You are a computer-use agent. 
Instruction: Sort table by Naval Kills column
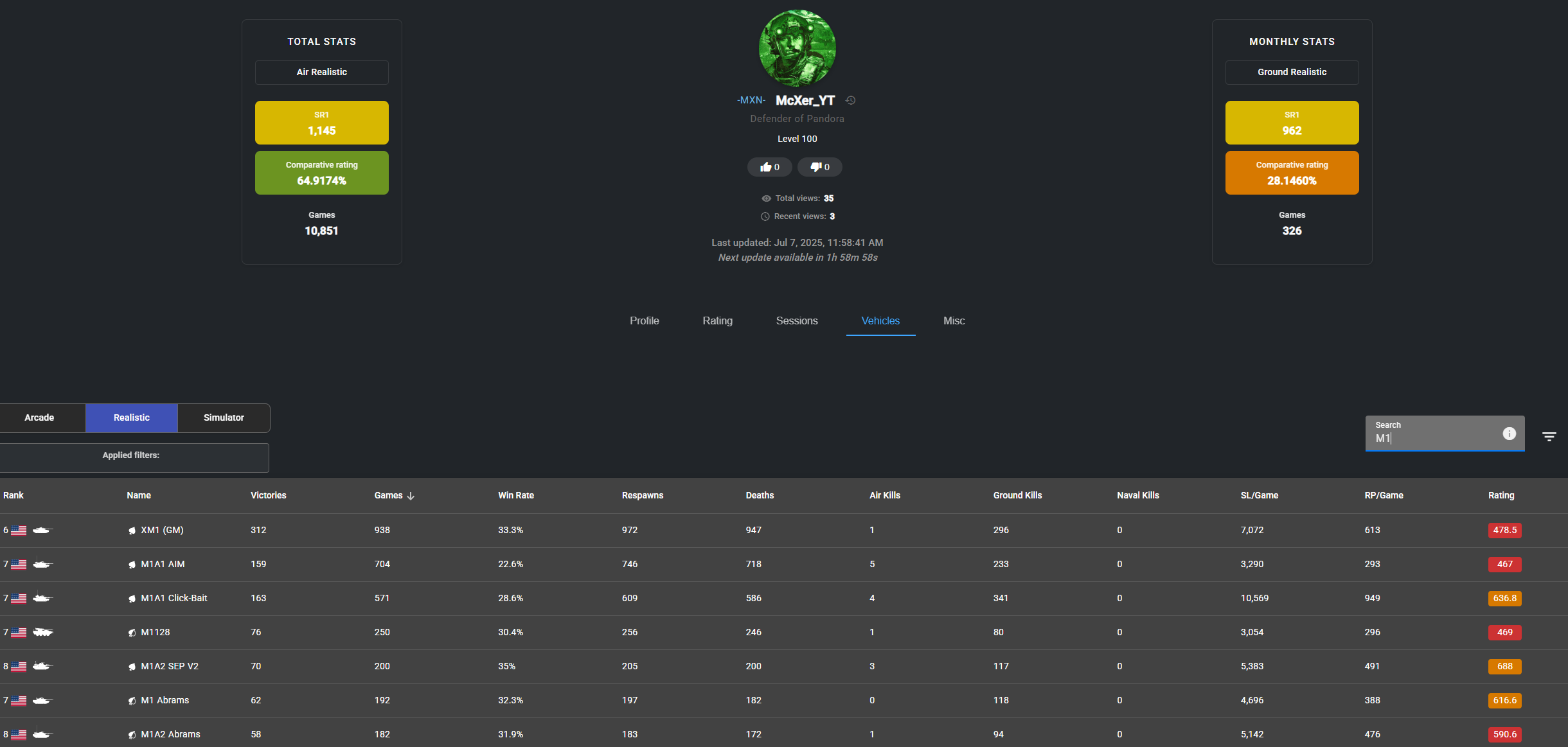(1138, 495)
